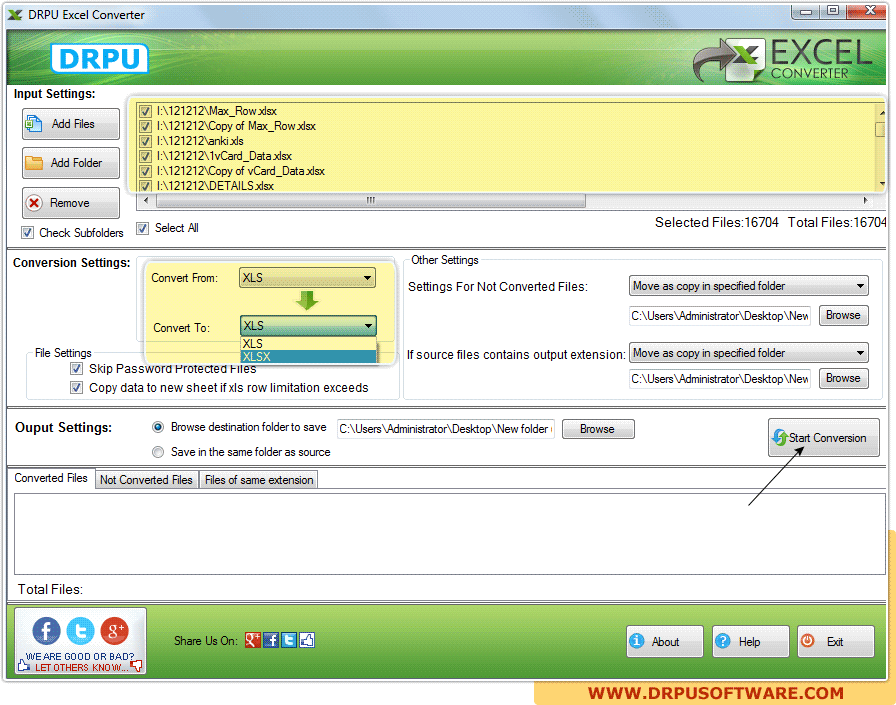
Task: Toggle the Check Subfolders checkbox
Action: click(x=27, y=233)
